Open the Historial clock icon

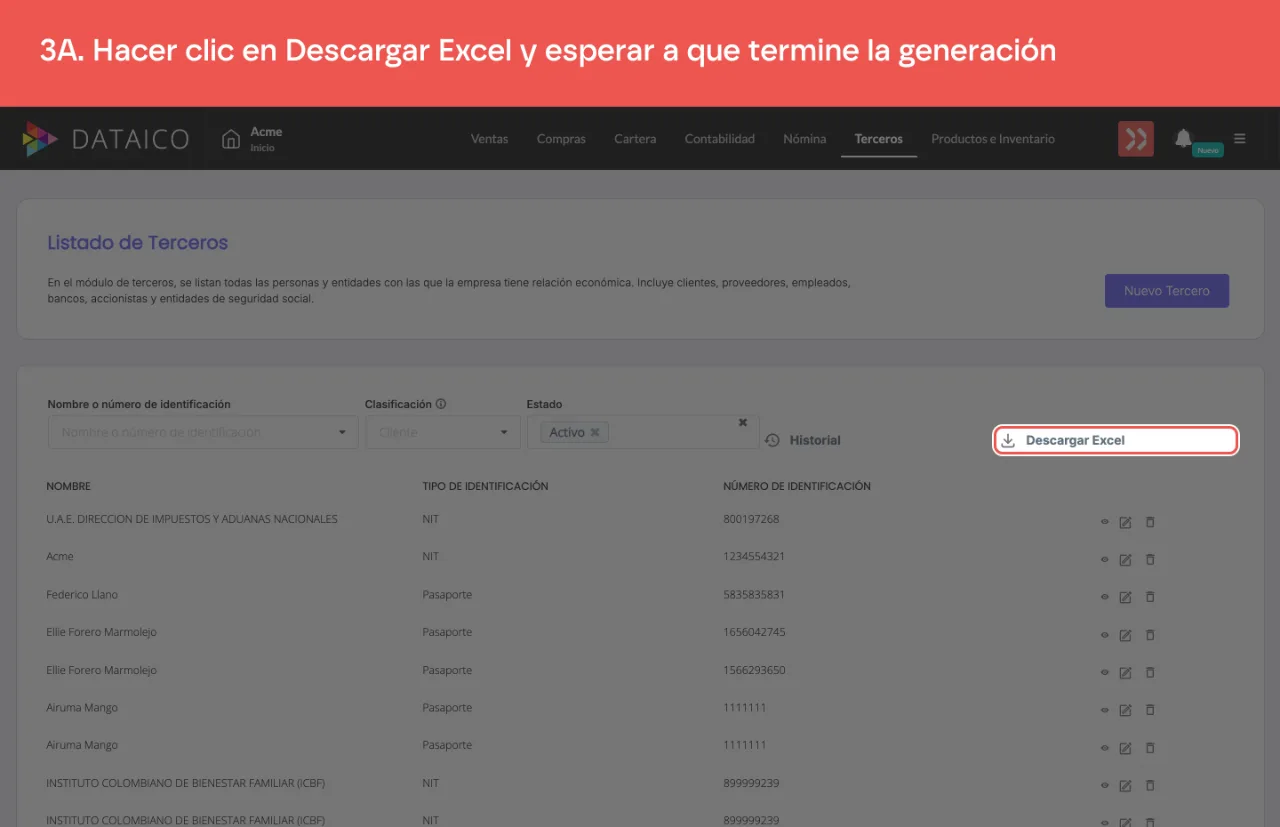point(772,440)
